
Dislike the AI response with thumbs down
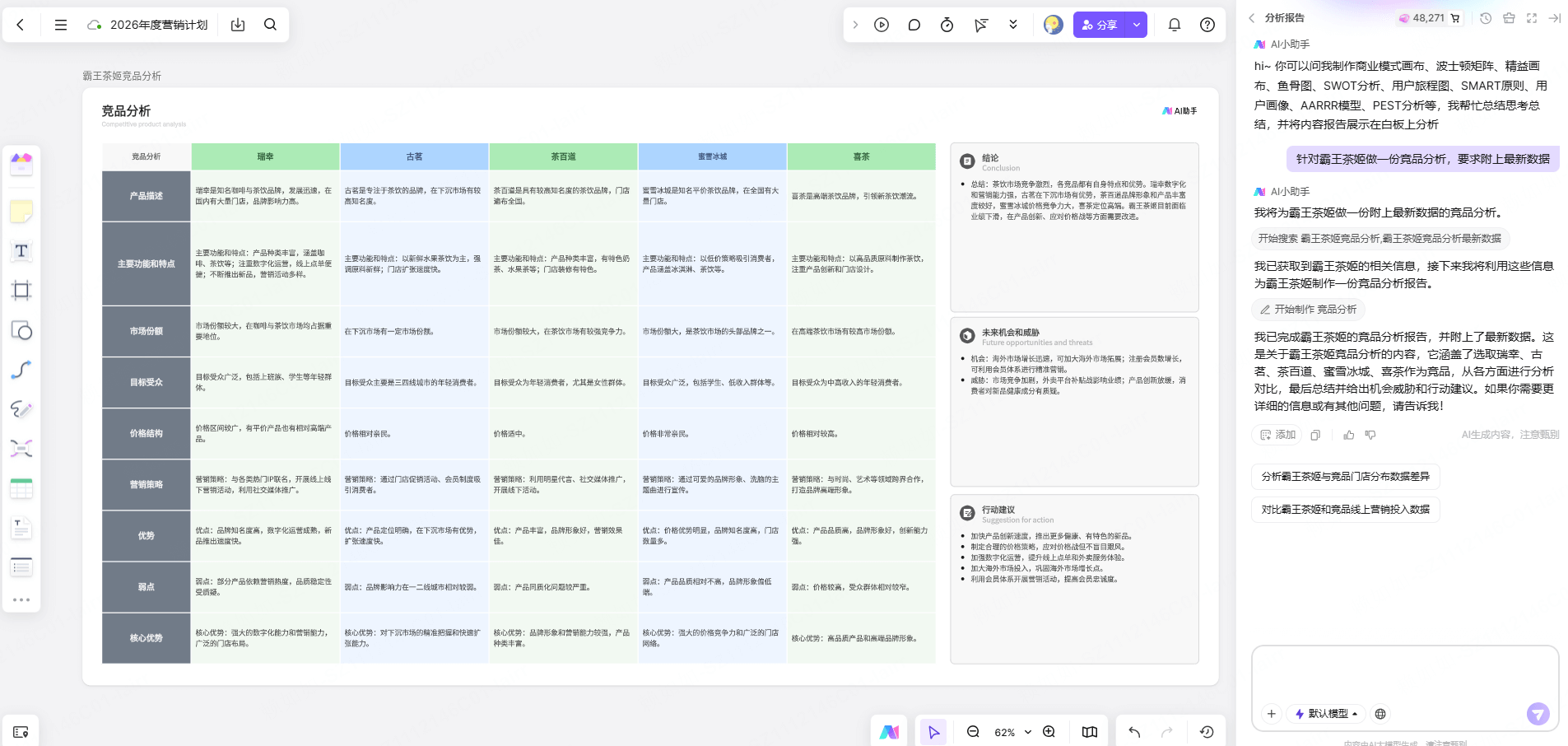coord(1370,435)
